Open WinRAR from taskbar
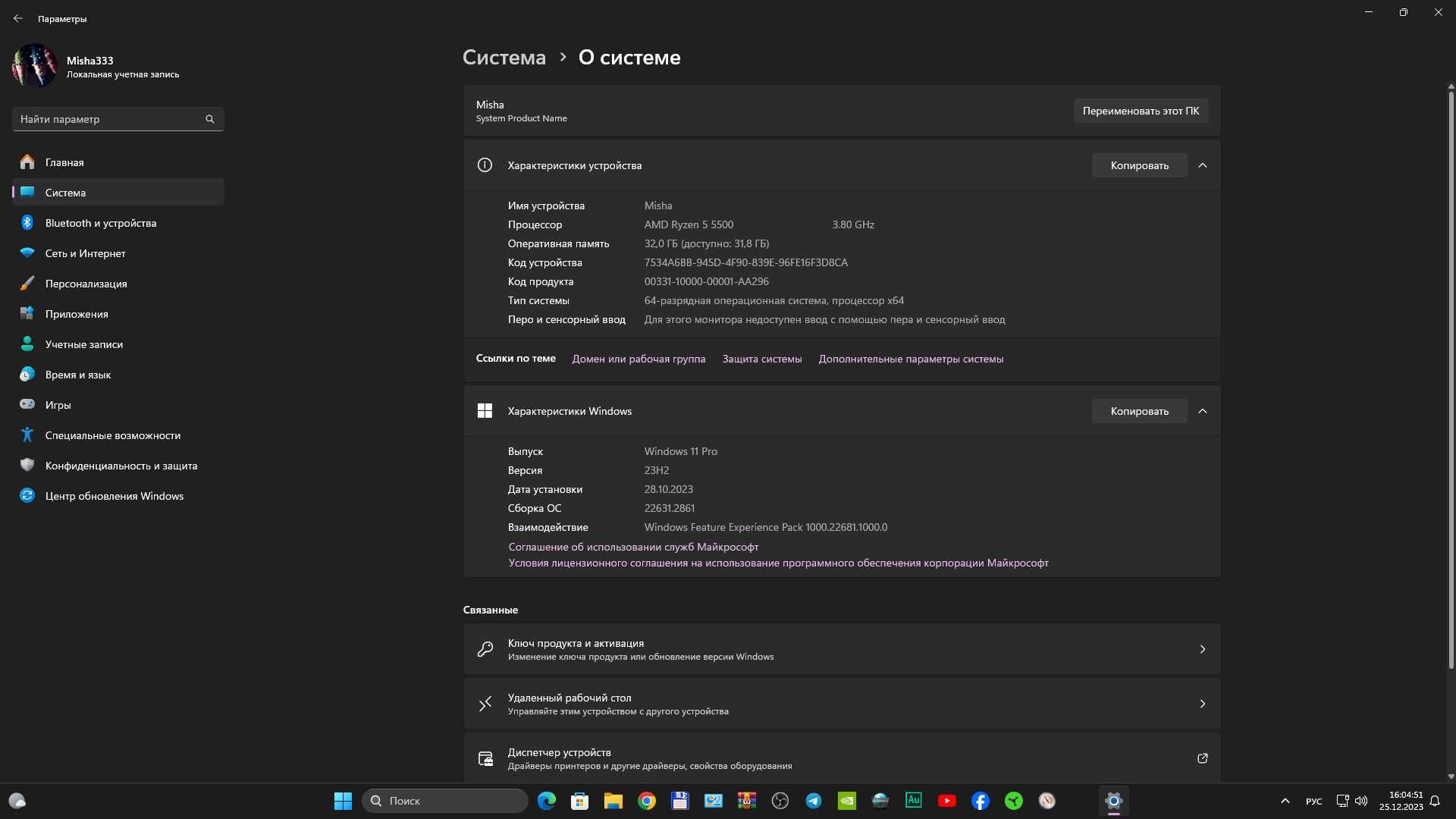Screen dimensions: 1456x819 747,801
